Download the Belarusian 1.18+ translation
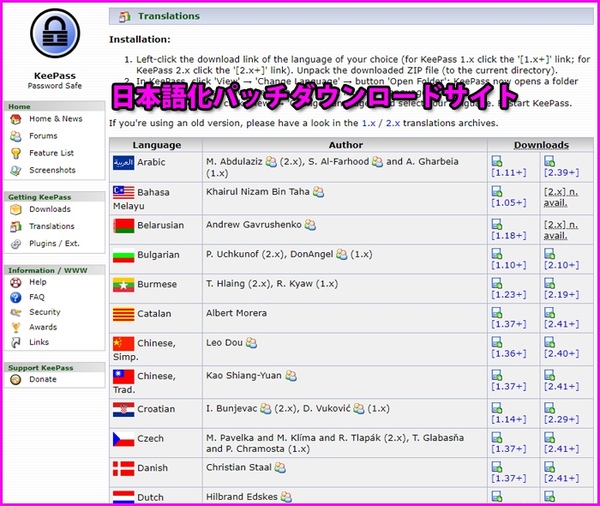This screenshot has height=506, width=600. [x=509, y=235]
